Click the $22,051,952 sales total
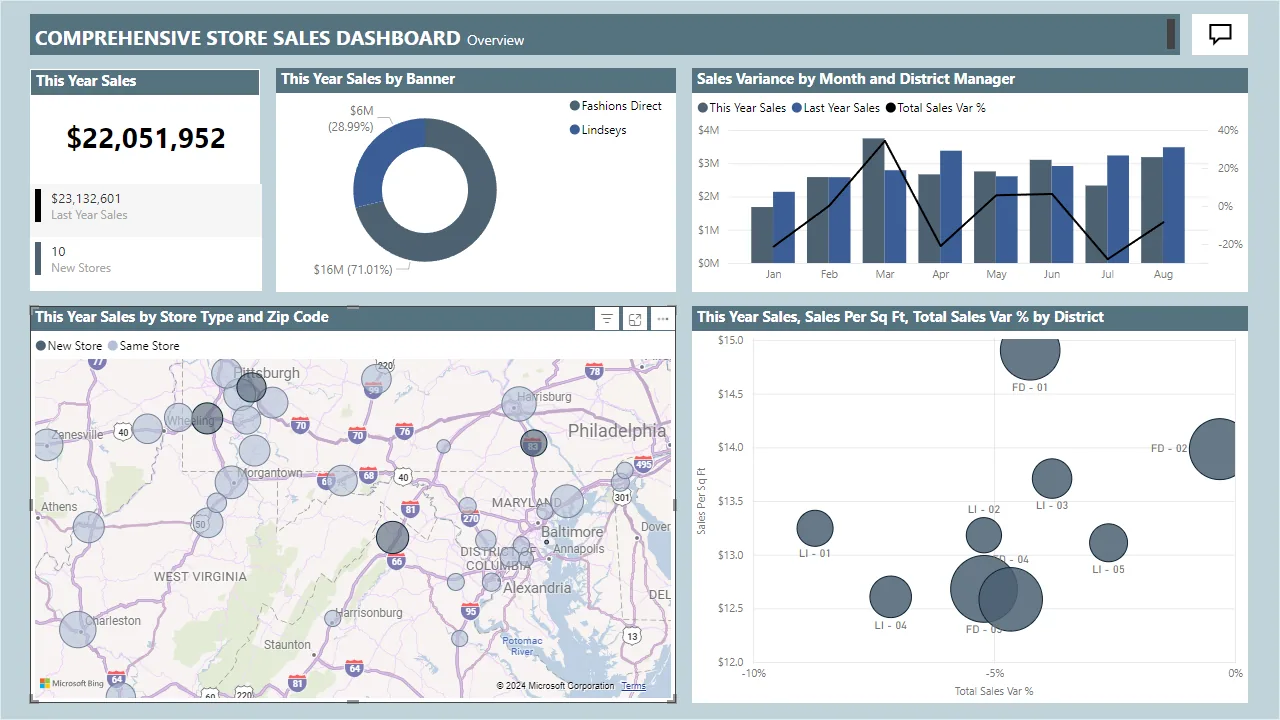This screenshot has width=1280, height=720. tap(146, 138)
